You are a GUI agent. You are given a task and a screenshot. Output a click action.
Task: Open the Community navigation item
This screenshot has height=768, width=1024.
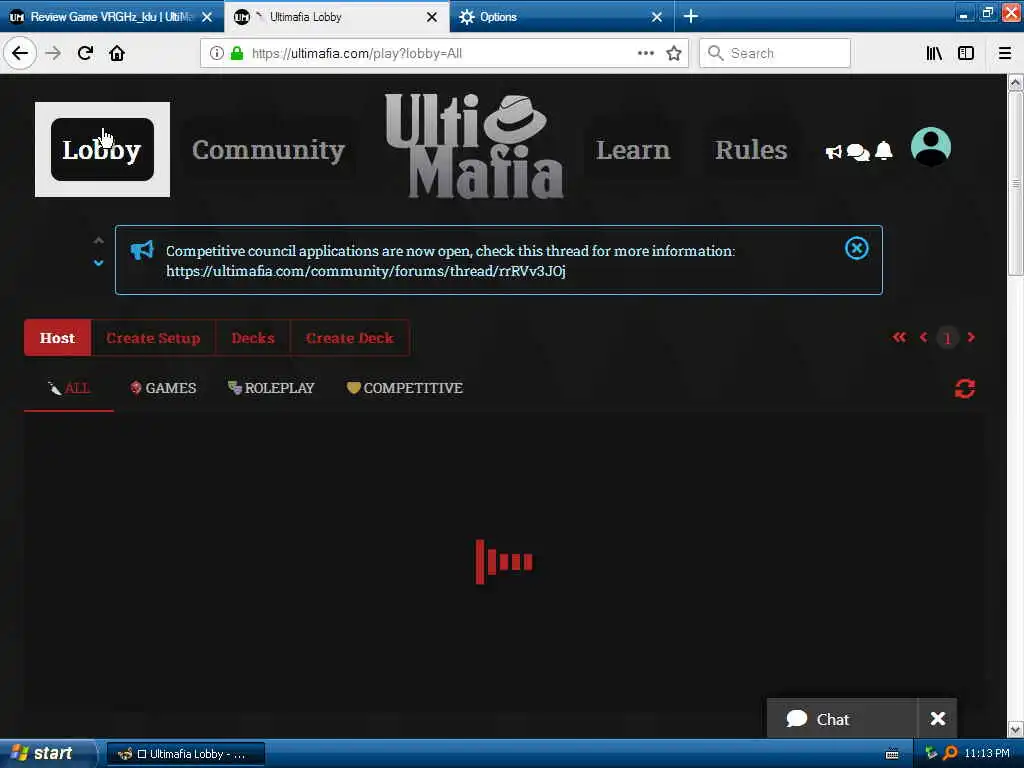click(268, 150)
